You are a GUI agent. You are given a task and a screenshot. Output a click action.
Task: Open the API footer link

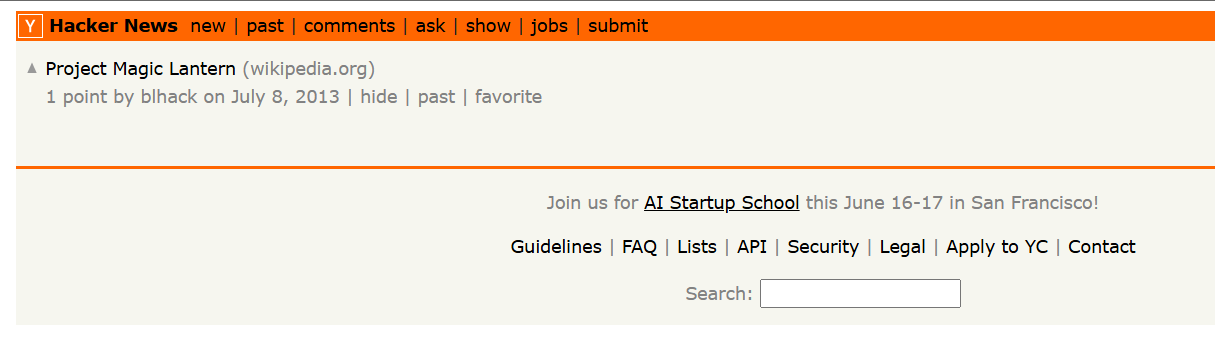click(752, 247)
